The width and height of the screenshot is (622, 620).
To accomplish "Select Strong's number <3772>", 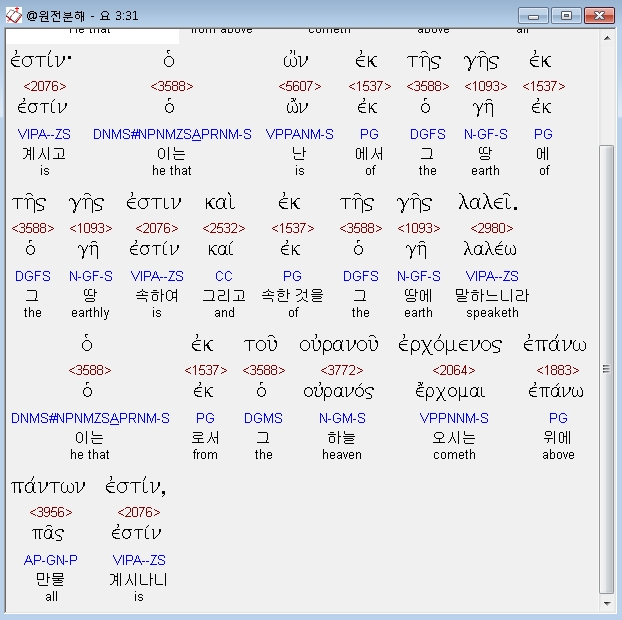I will [342, 370].
